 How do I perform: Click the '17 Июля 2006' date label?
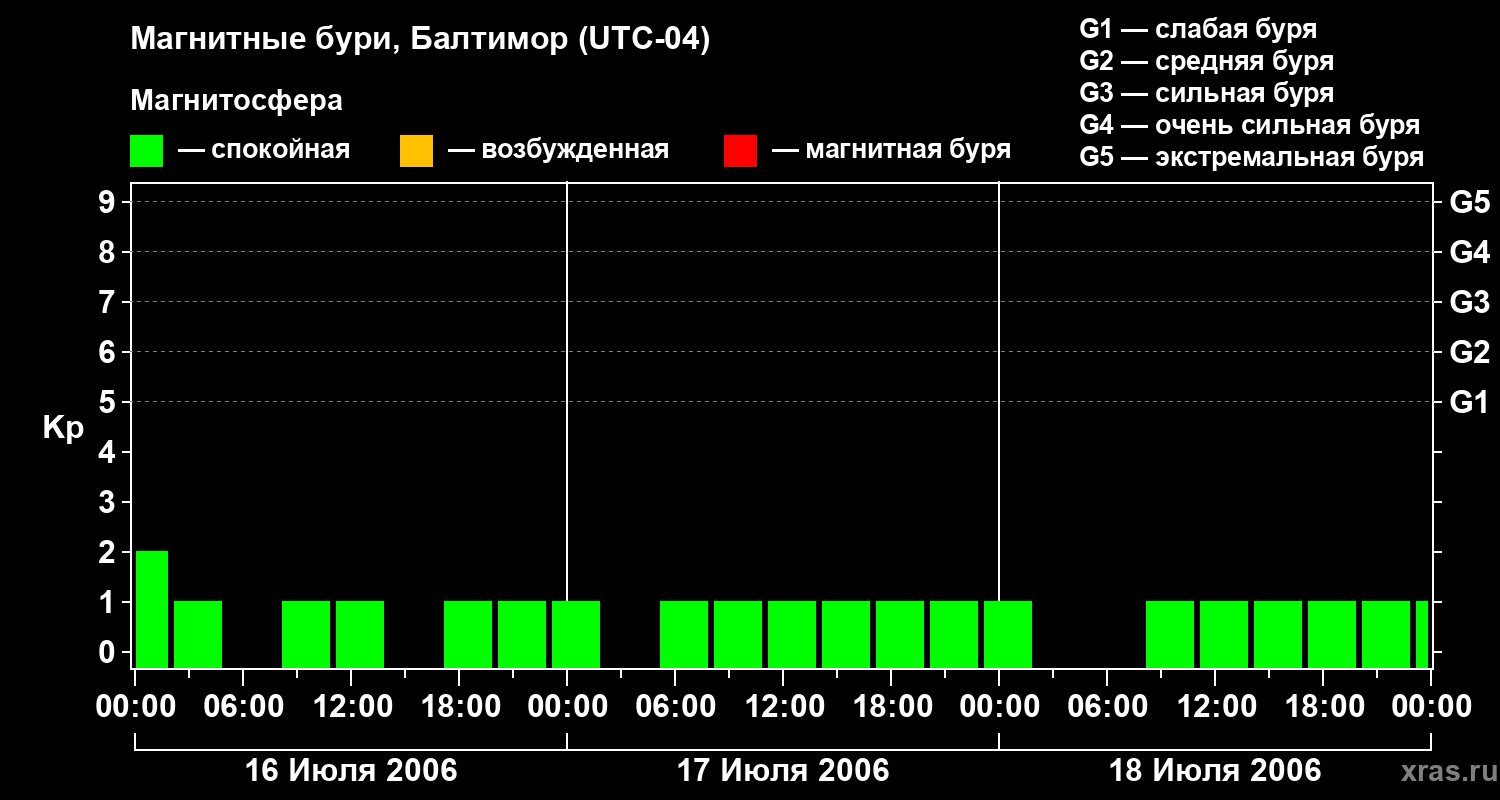coord(783,771)
